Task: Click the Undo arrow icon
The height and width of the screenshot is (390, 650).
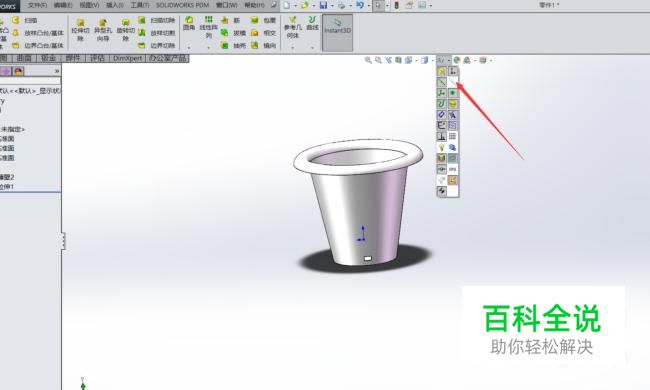Action: point(360,5)
